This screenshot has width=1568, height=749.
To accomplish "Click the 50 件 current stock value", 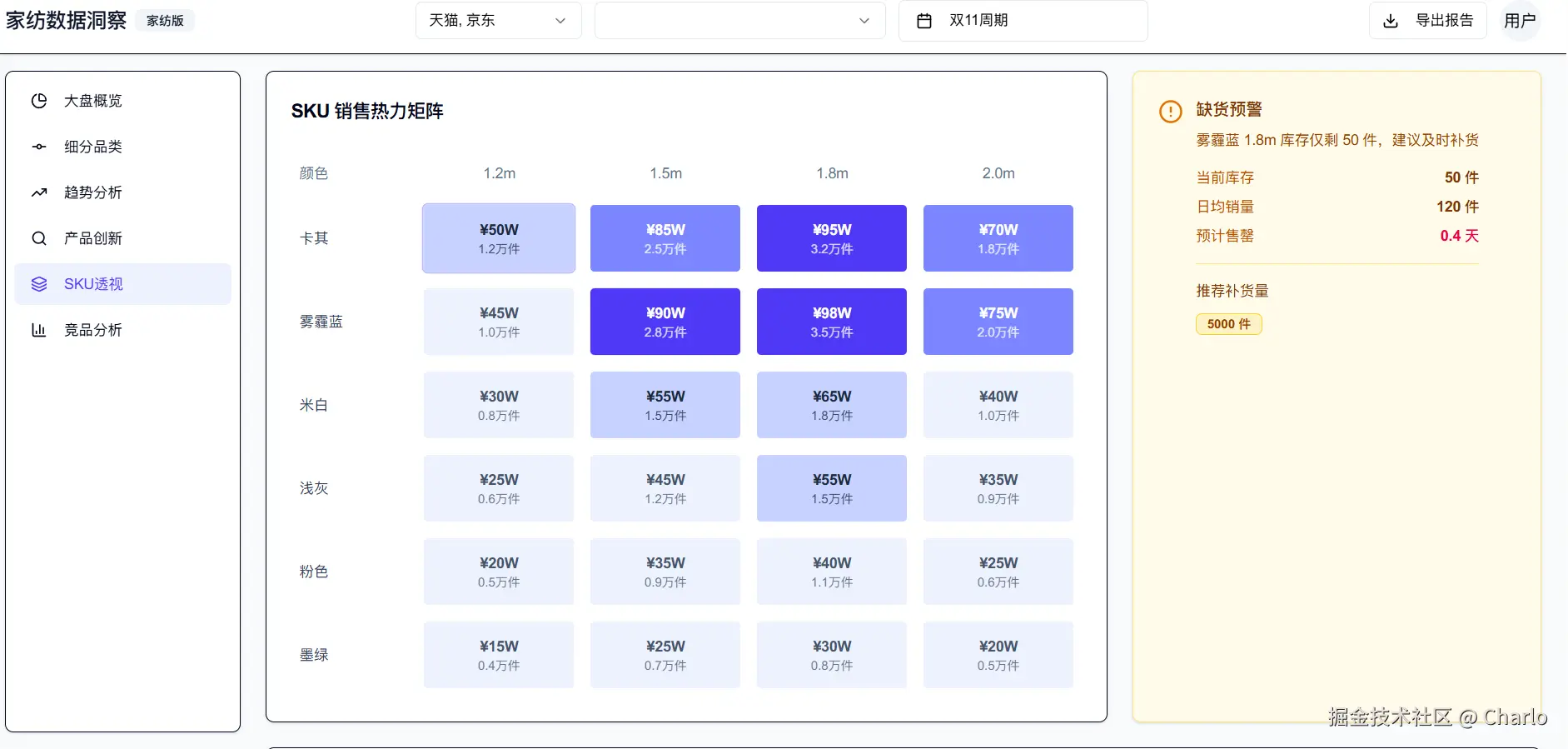I will coord(1461,177).
